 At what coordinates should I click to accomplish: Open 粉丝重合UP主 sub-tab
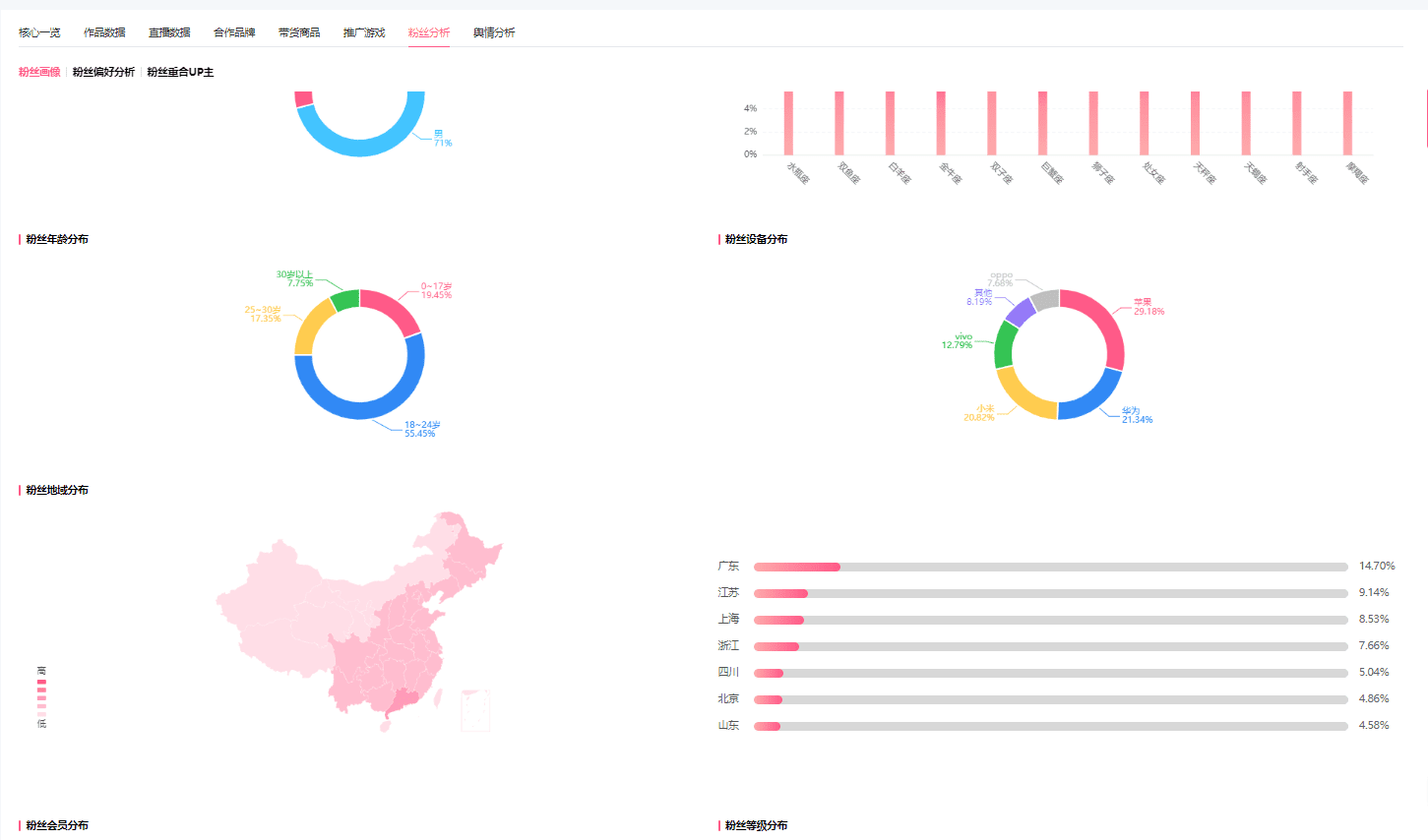click(180, 72)
